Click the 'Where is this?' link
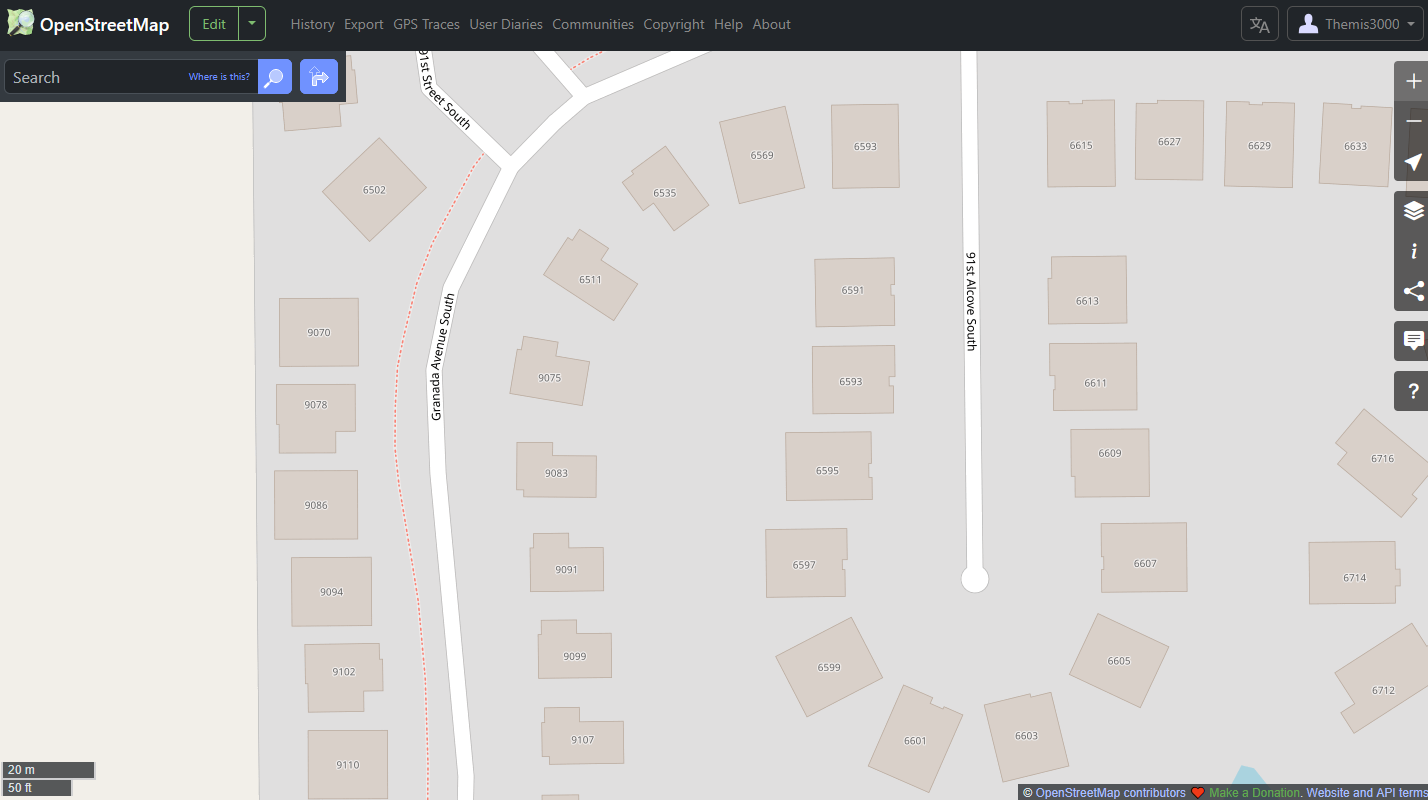1428x800 pixels. coord(219,77)
